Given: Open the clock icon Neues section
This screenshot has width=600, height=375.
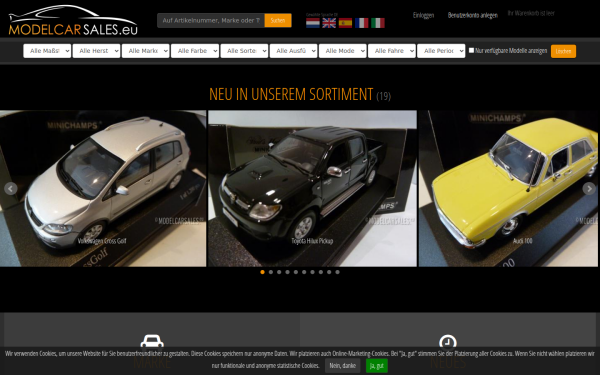Looking at the screenshot, I should (448, 342).
